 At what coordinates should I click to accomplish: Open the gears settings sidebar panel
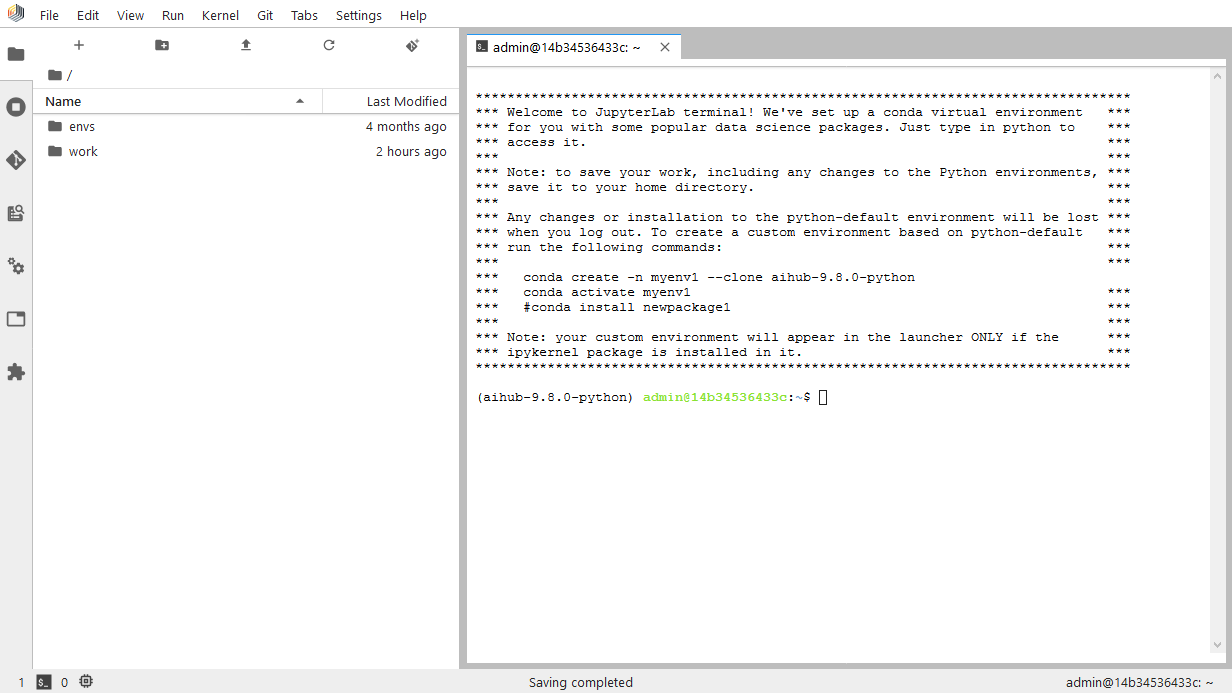pos(16,266)
